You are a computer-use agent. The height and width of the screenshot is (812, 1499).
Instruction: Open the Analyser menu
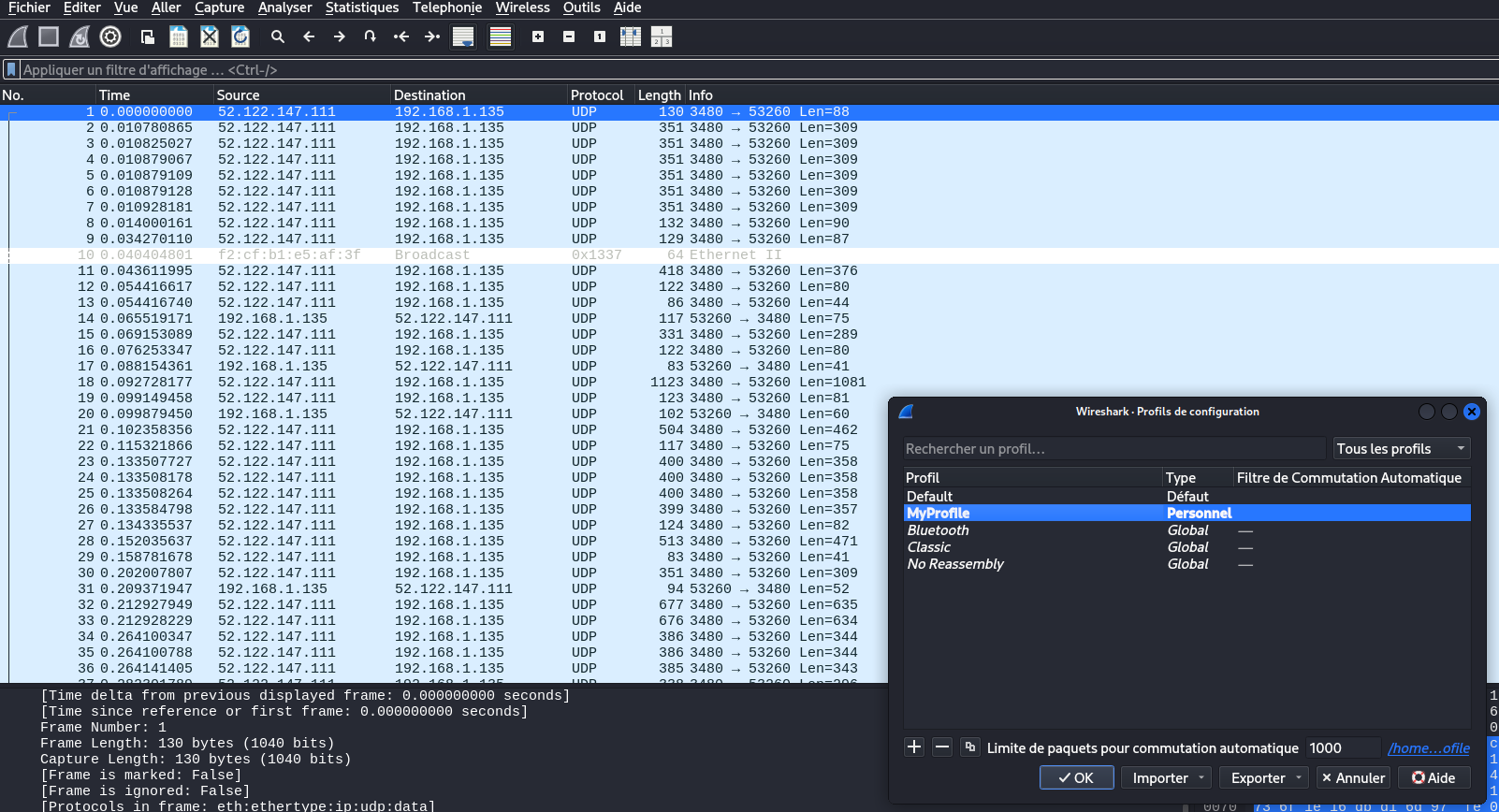(285, 7)
